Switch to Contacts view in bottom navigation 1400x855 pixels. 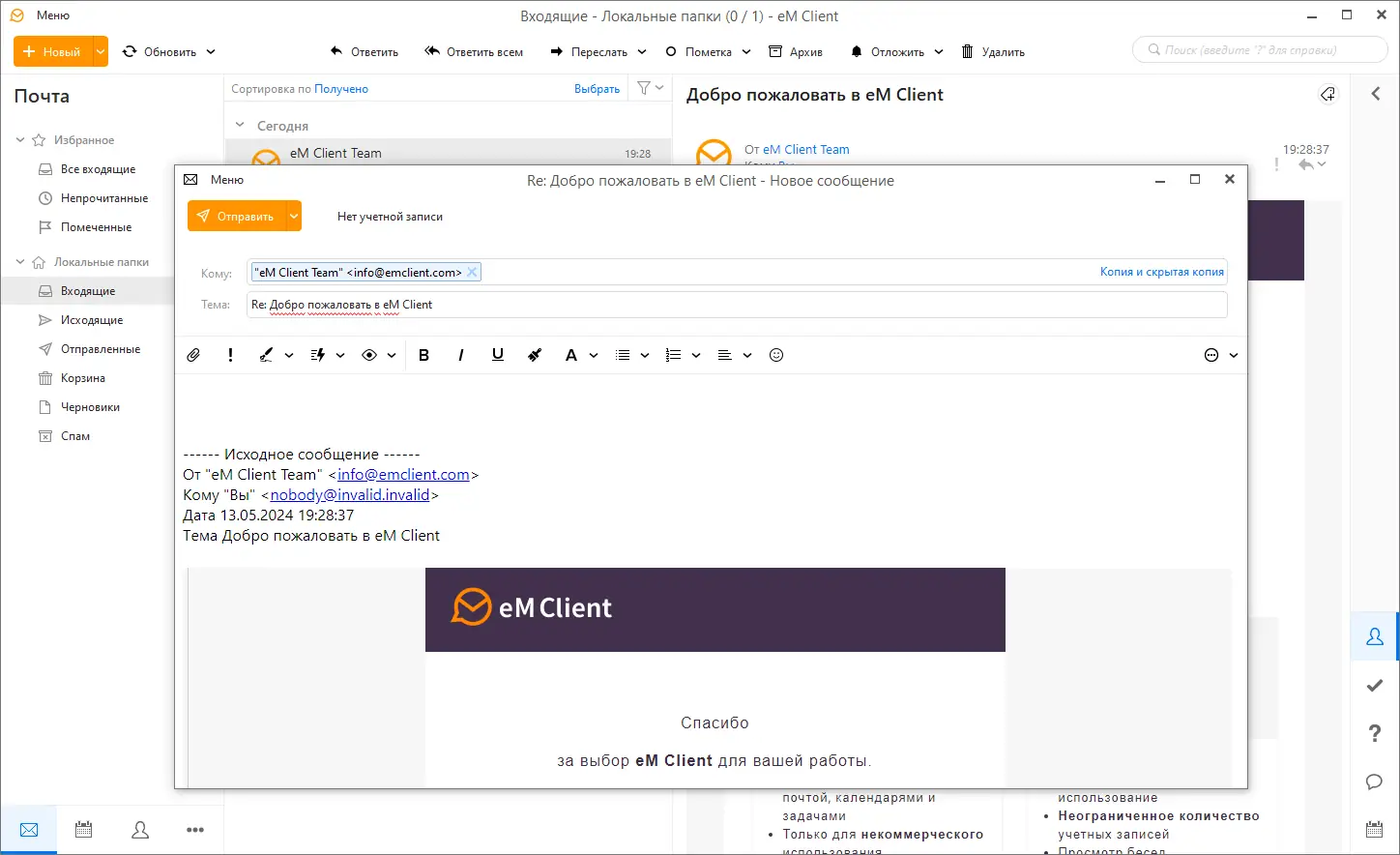(x=140, y=830)
